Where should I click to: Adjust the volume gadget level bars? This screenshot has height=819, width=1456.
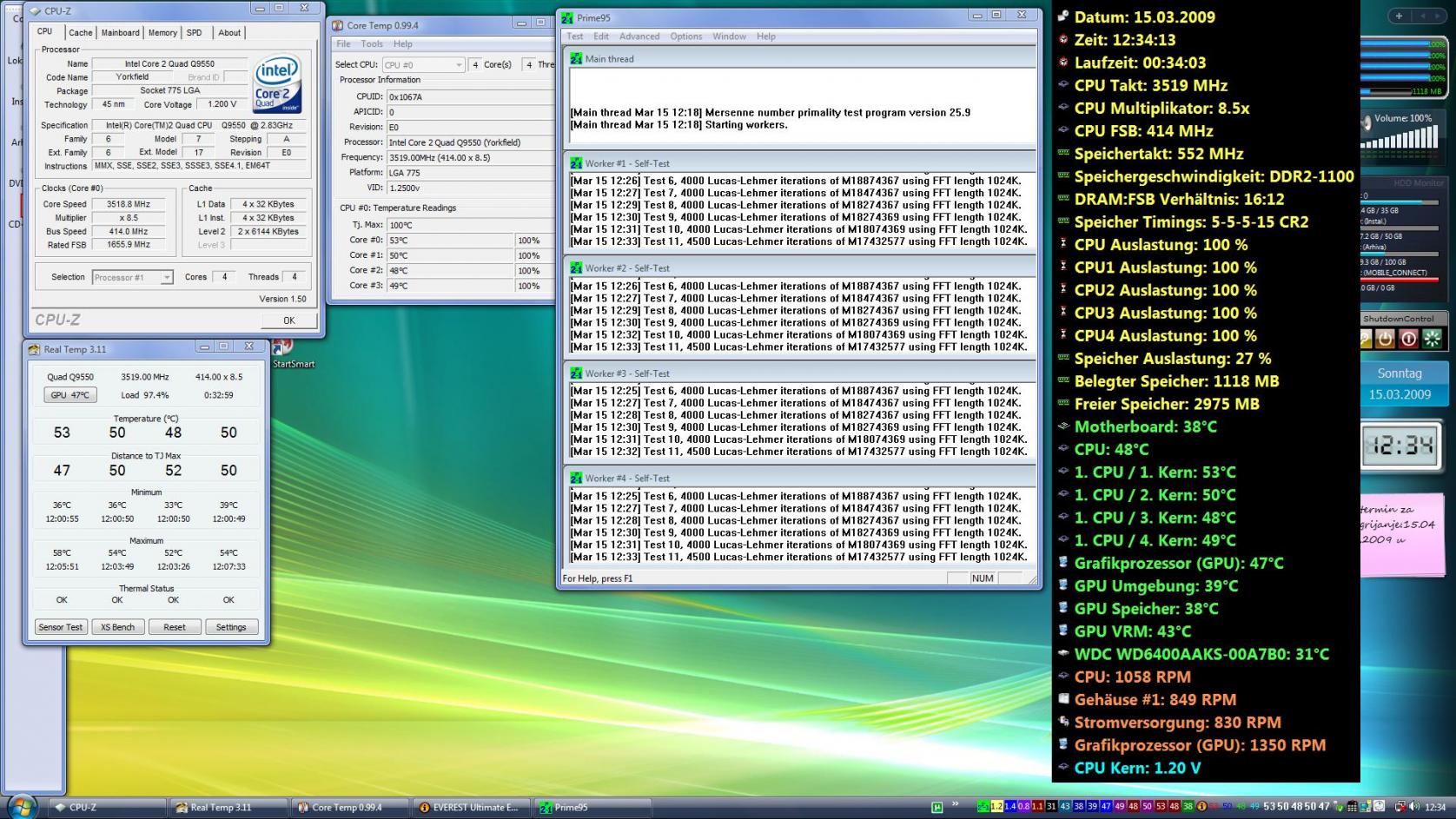[1400, 137]
